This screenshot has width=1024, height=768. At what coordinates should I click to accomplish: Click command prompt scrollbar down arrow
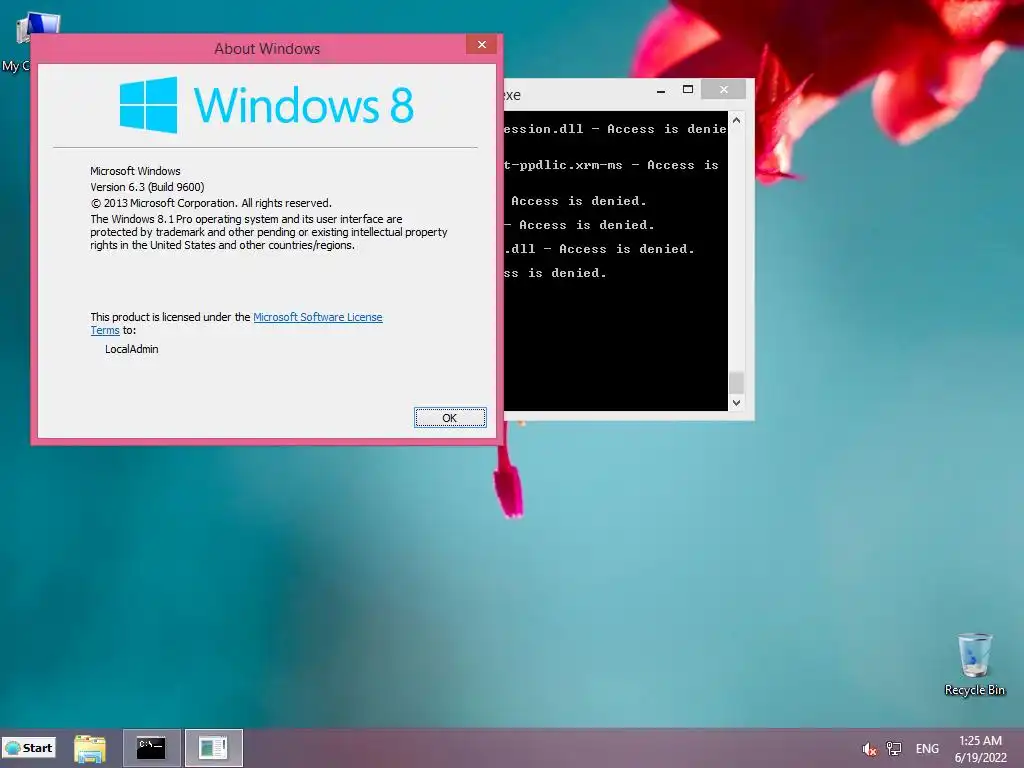pyautogui.click(x=736, y=403)
